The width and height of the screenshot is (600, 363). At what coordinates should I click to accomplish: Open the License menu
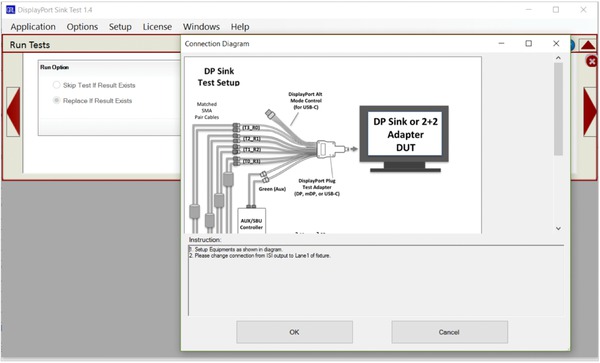[x=157, y=27]
